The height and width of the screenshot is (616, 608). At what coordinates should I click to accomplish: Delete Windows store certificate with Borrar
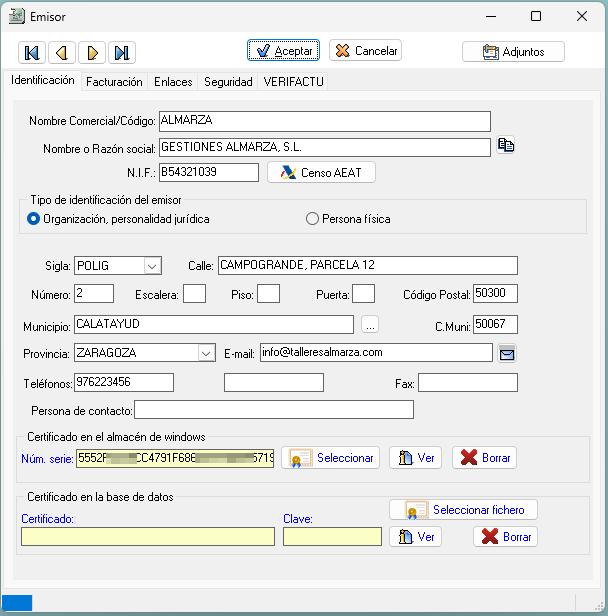coord(484,458)
